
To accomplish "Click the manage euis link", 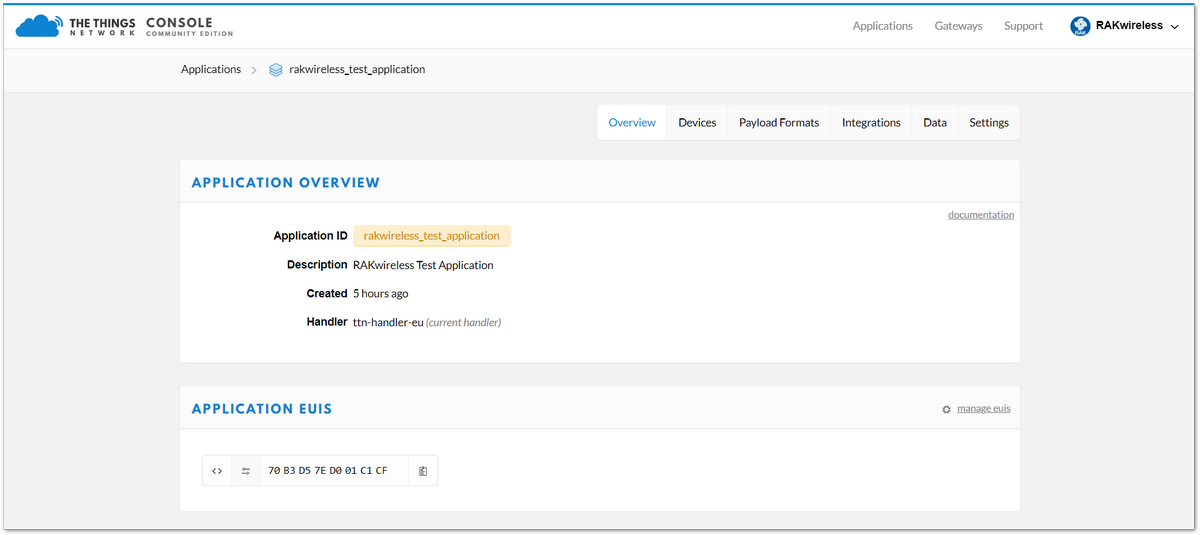I will [984, 408].
